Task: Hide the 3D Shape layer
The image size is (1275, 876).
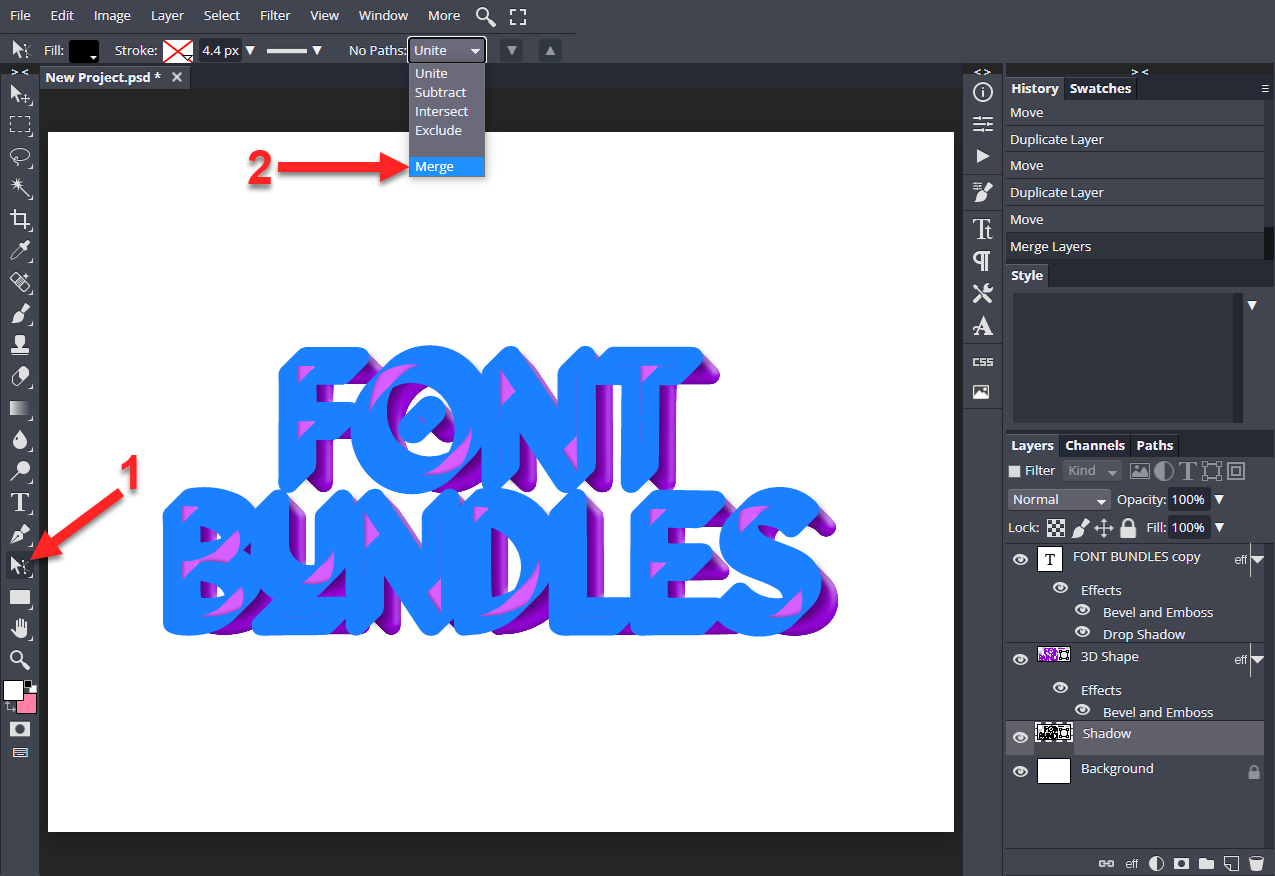Action: pos(1020,660)
